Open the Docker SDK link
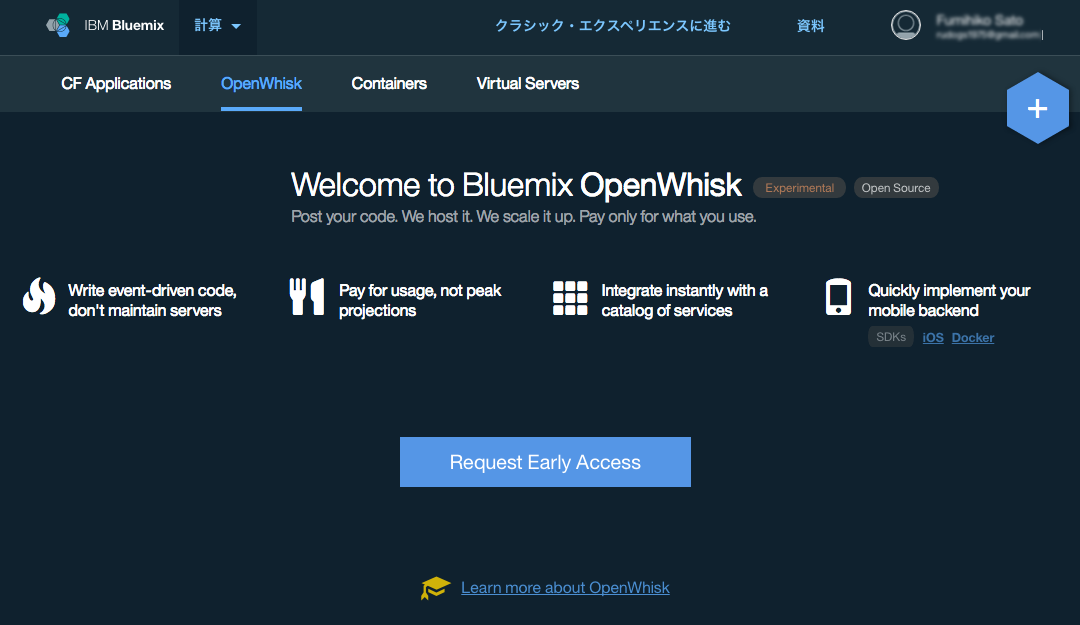This screenshot has width=1080, height=625. (973, 338)
